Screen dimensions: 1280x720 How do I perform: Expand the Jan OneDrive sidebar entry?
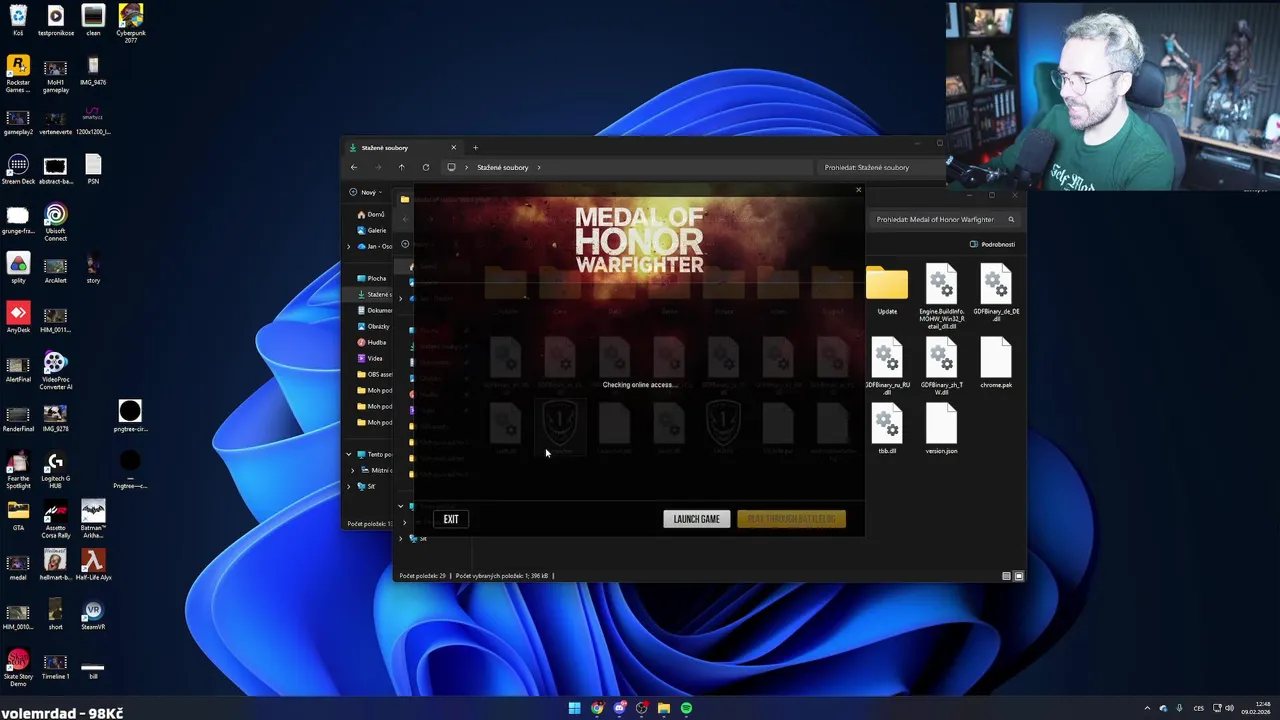(349, 246)
